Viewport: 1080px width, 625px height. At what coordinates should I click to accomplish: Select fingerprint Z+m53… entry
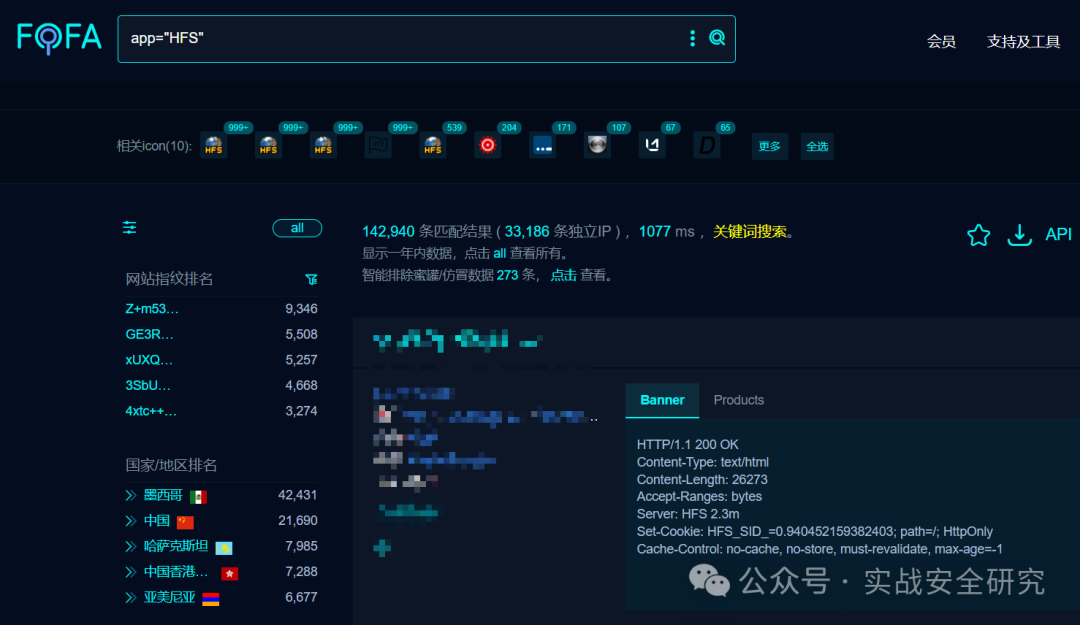point(152,309)
